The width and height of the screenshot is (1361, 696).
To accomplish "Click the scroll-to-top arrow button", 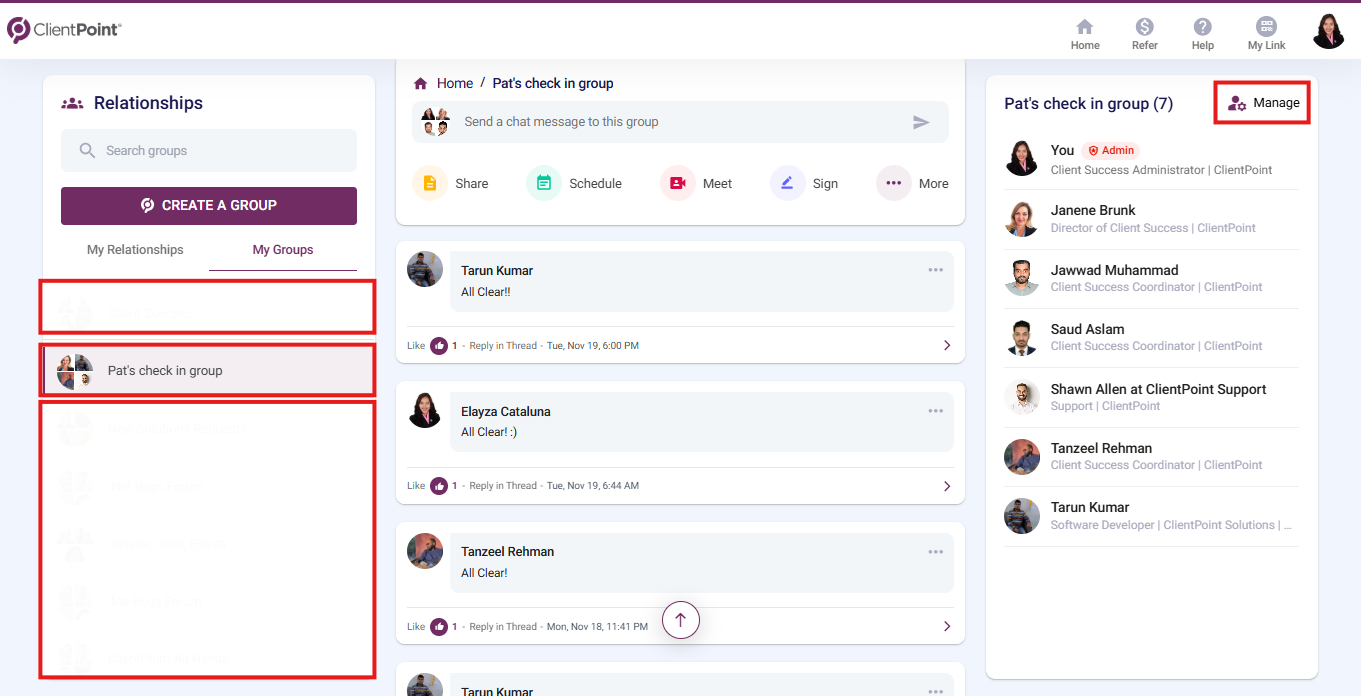I will coord(680,620).
